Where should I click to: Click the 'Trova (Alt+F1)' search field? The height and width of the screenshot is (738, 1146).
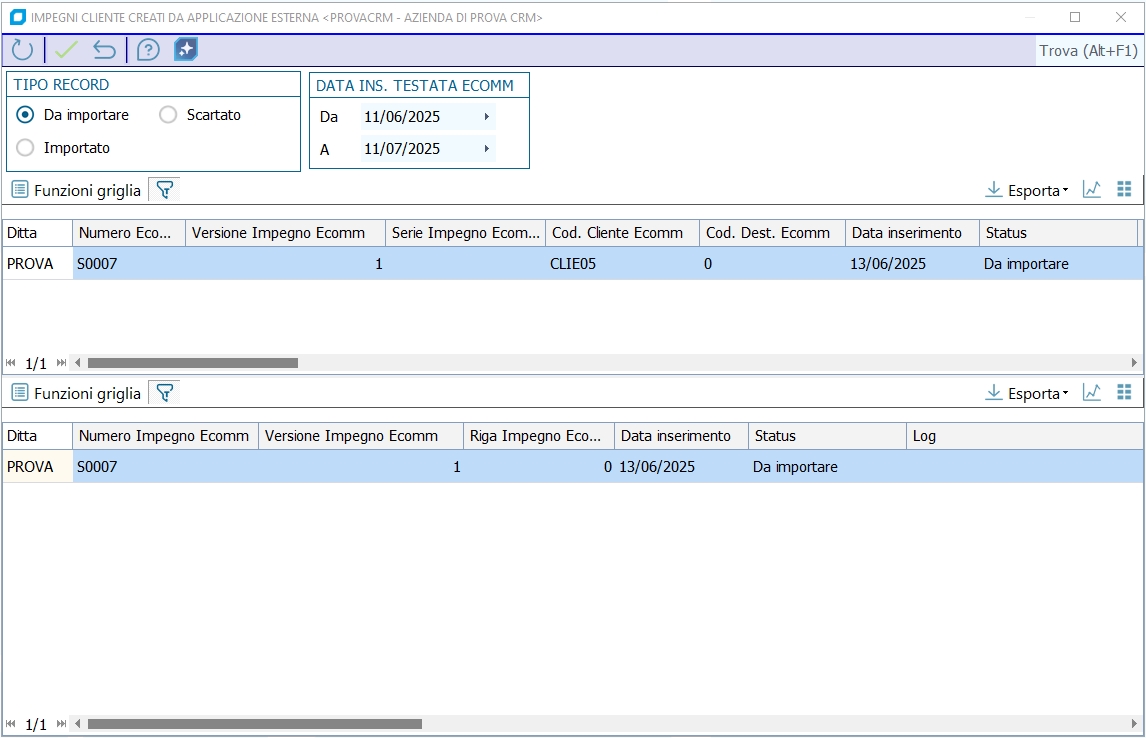(x=1088, y=51)
